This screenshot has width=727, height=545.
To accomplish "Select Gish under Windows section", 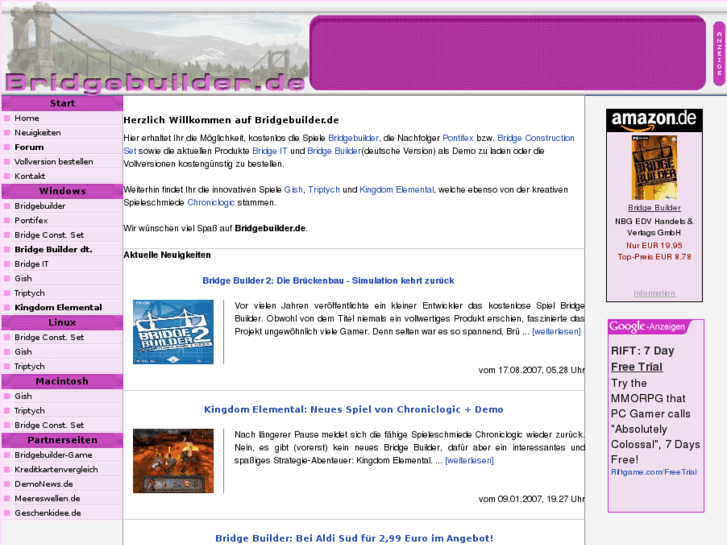I will click(x=23, y=278).
